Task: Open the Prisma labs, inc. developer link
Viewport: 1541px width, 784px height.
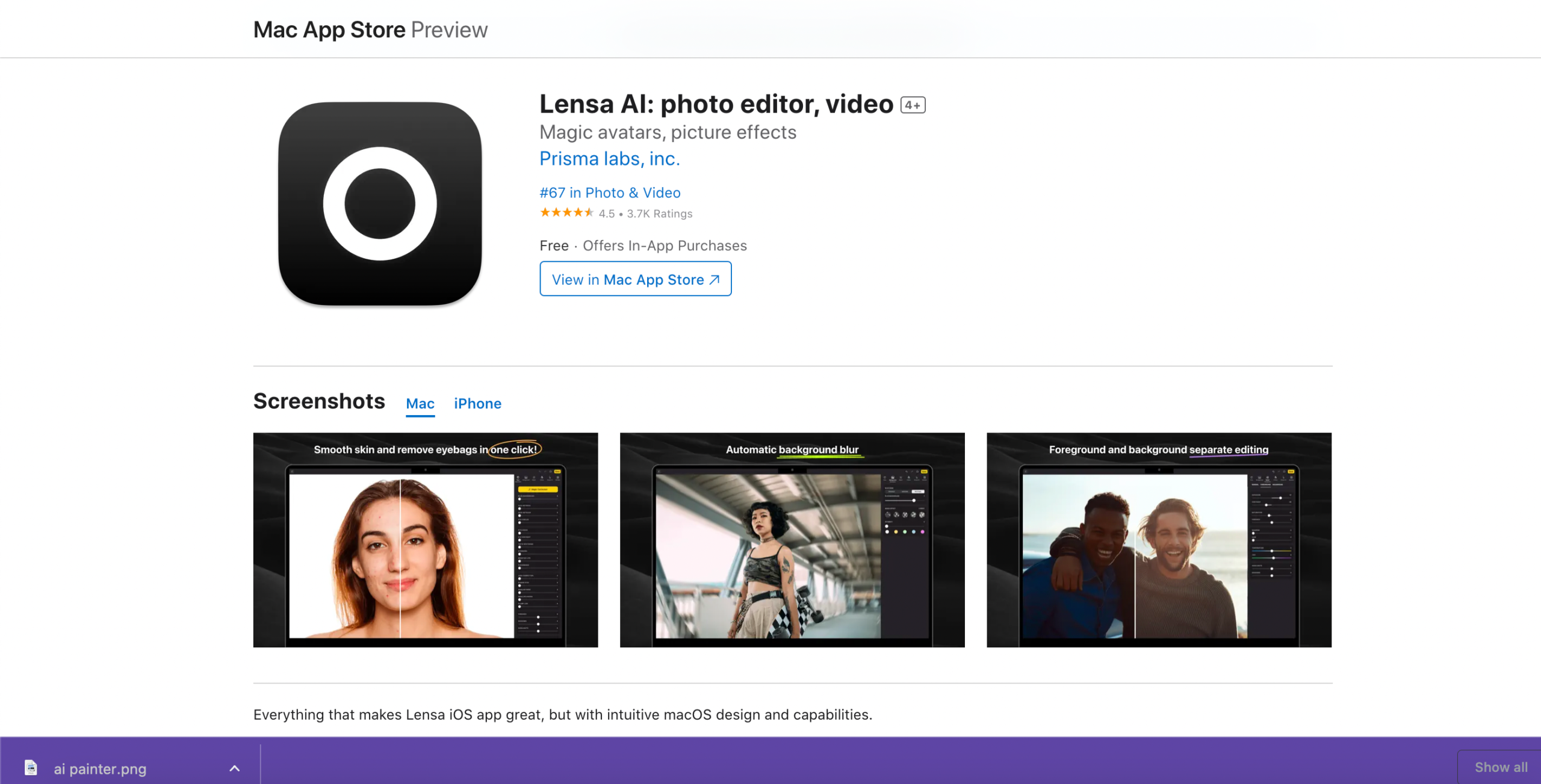Action: tap(609, 159)
